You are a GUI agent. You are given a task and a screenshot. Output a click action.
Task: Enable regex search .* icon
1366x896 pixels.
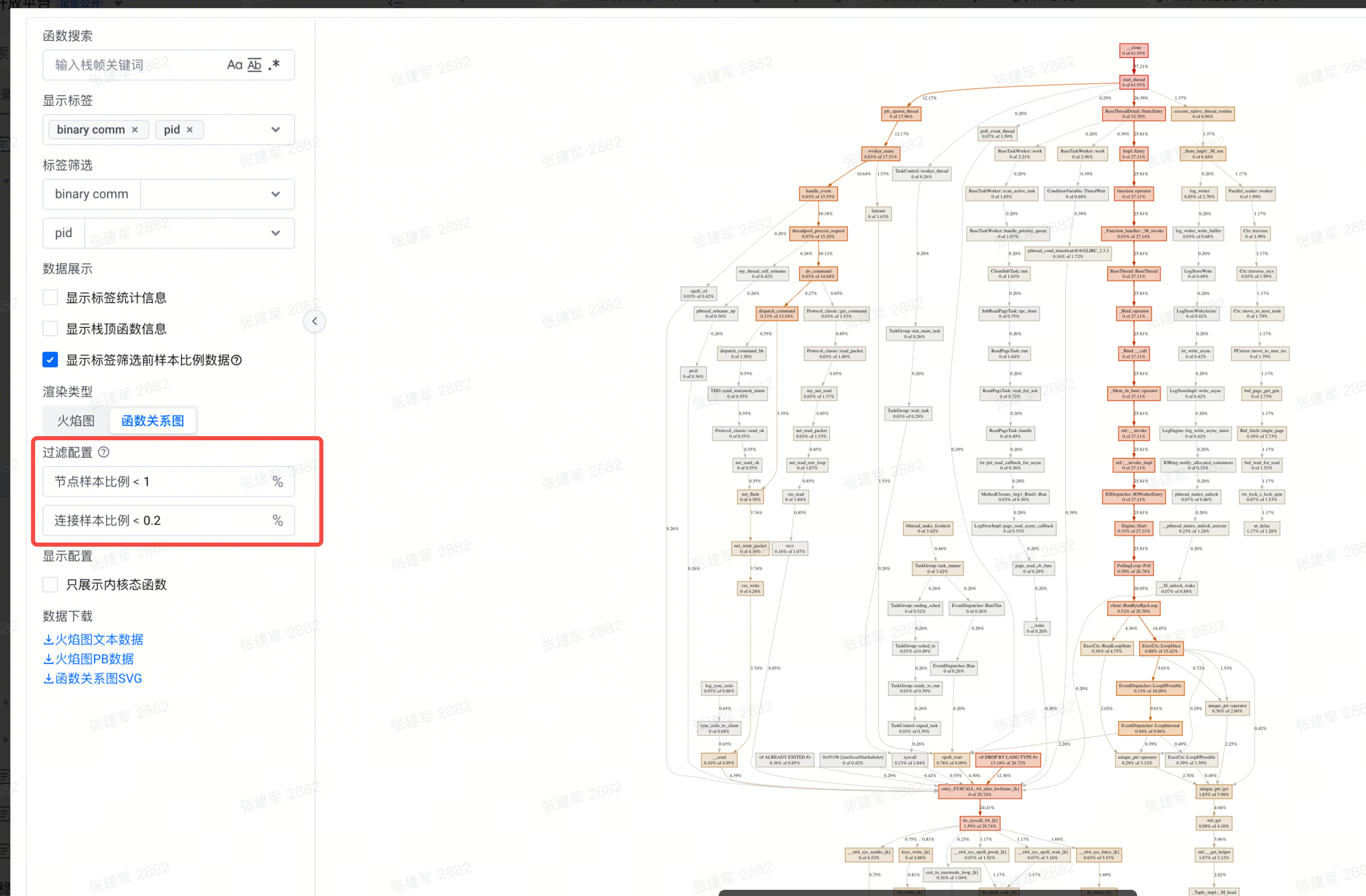pyautogui.click(x=274, y=65)
